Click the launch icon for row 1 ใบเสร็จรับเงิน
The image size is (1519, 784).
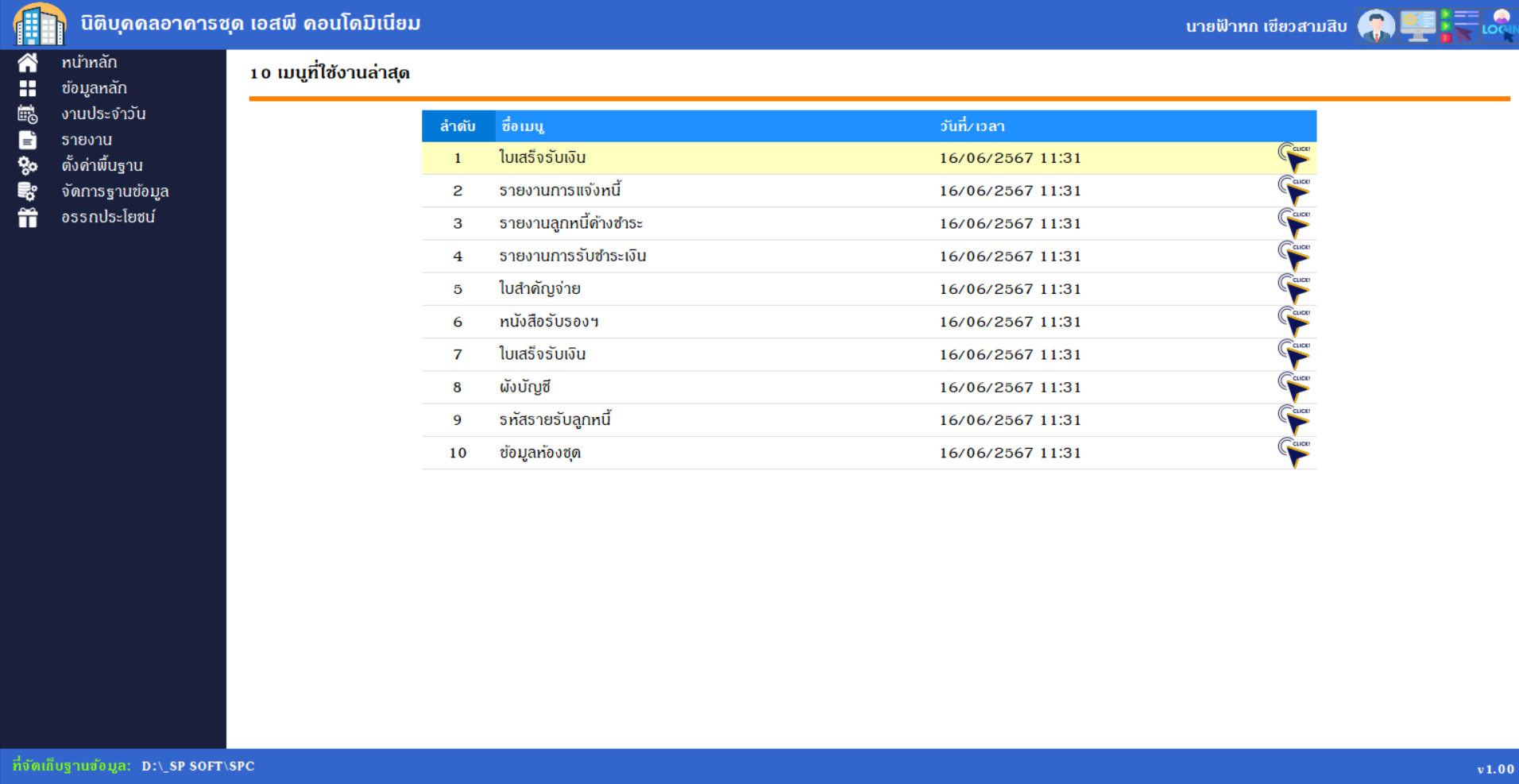1294,158
